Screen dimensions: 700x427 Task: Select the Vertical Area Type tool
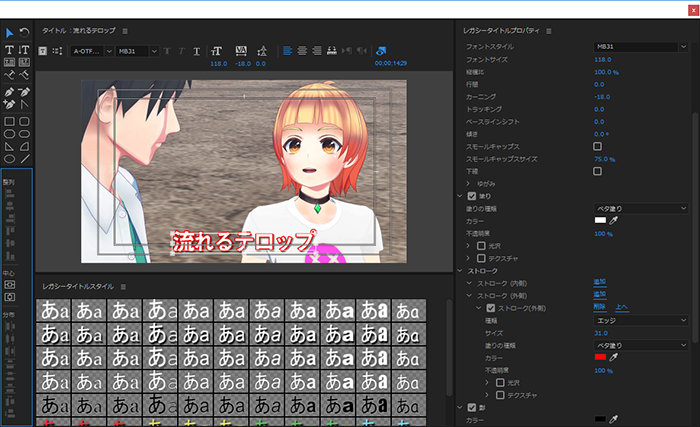tap(24, 62)
